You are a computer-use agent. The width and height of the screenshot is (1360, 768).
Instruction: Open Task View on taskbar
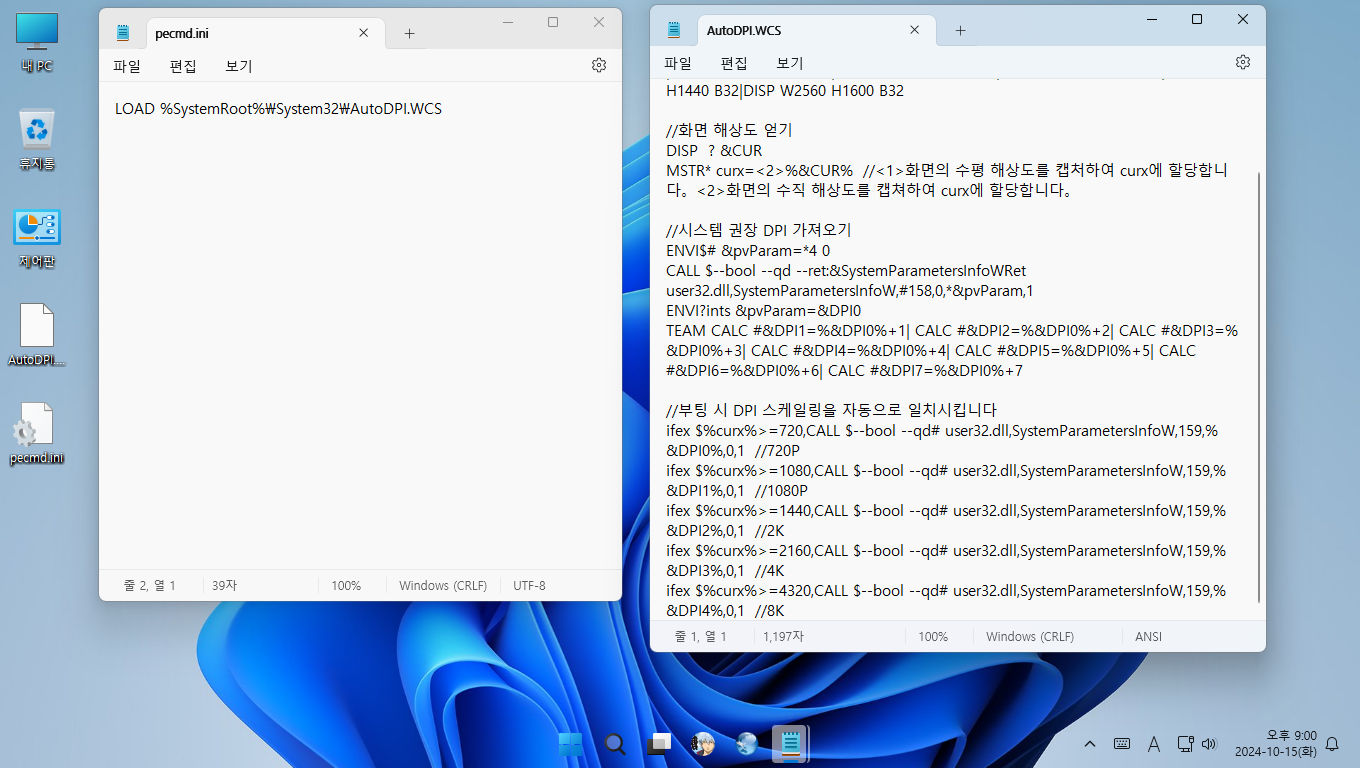click(659, 744)
